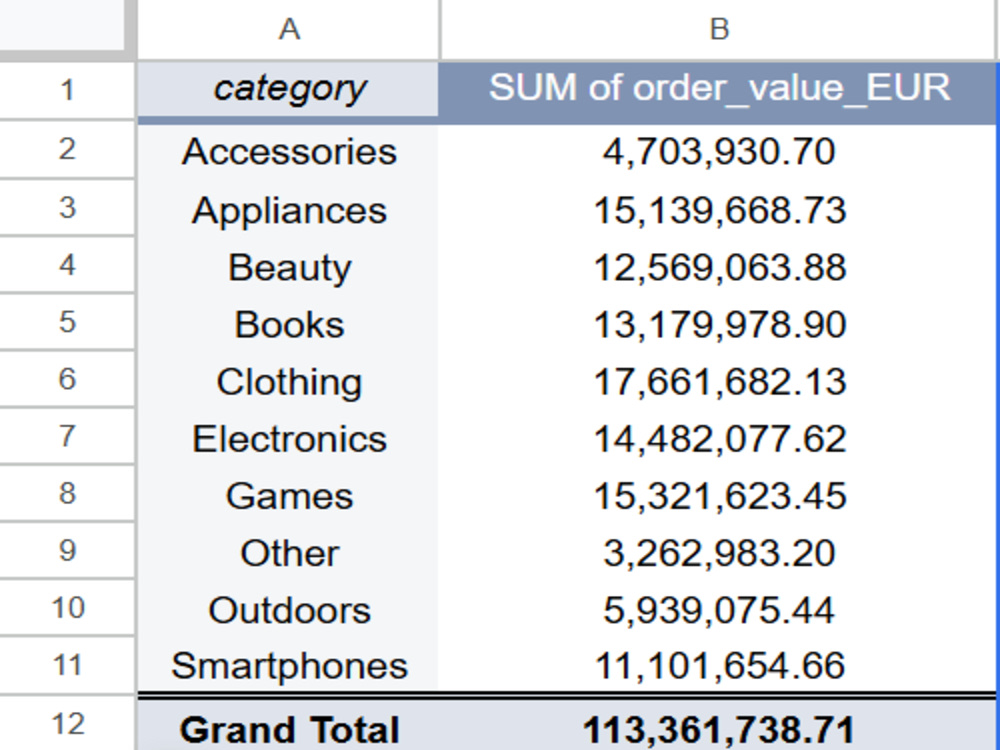Image resolution: width=1000 pixels, height=750 pixels.
Task: Select the 'Beauty' cell
Action: [x=288, y=267]
